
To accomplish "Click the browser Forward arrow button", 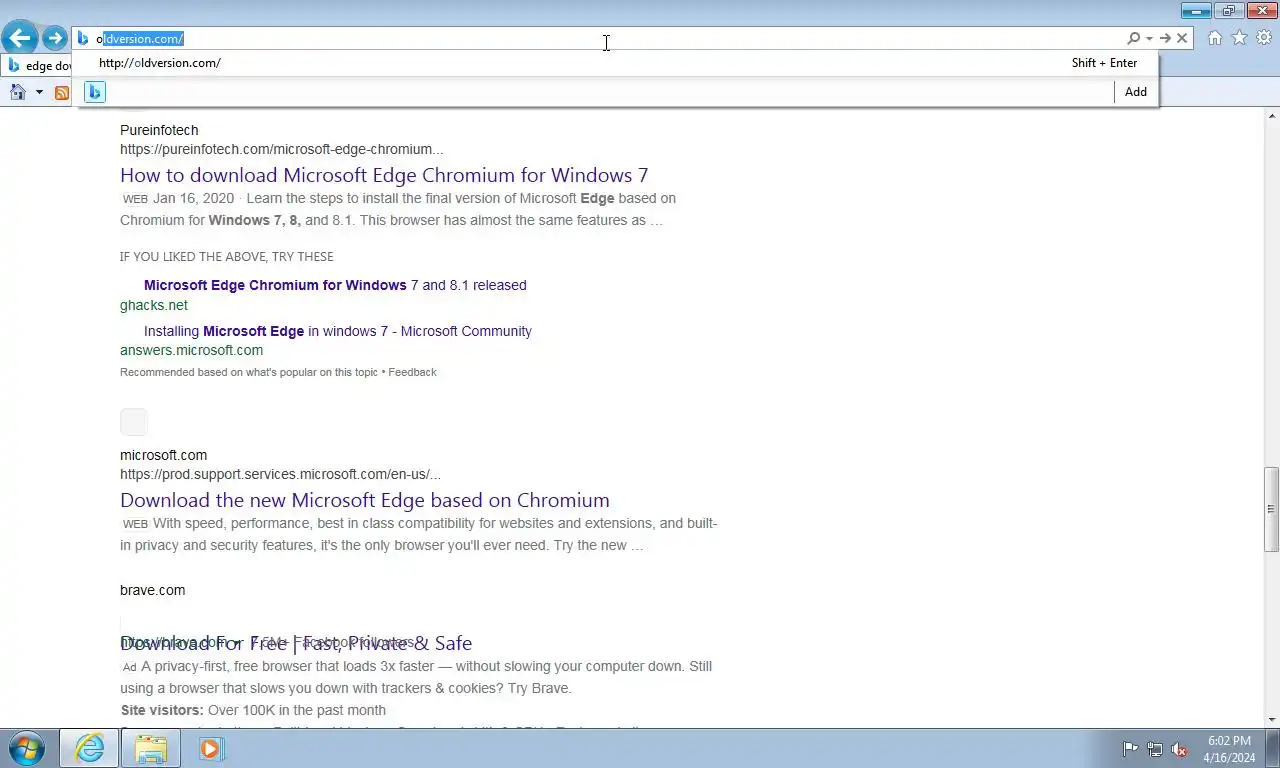I will [x=54, y=39].
